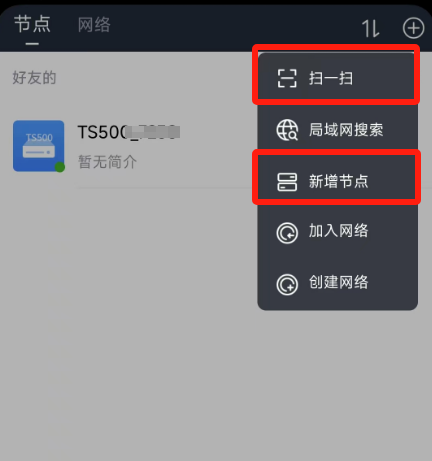Switch to the 节点 tab
The width and height of the screenshot is (432, 461).
click(32, 24)
